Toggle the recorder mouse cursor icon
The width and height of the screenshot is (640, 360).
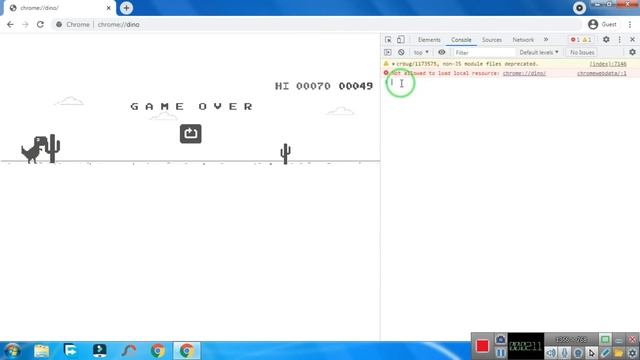[x=591, y=353]
